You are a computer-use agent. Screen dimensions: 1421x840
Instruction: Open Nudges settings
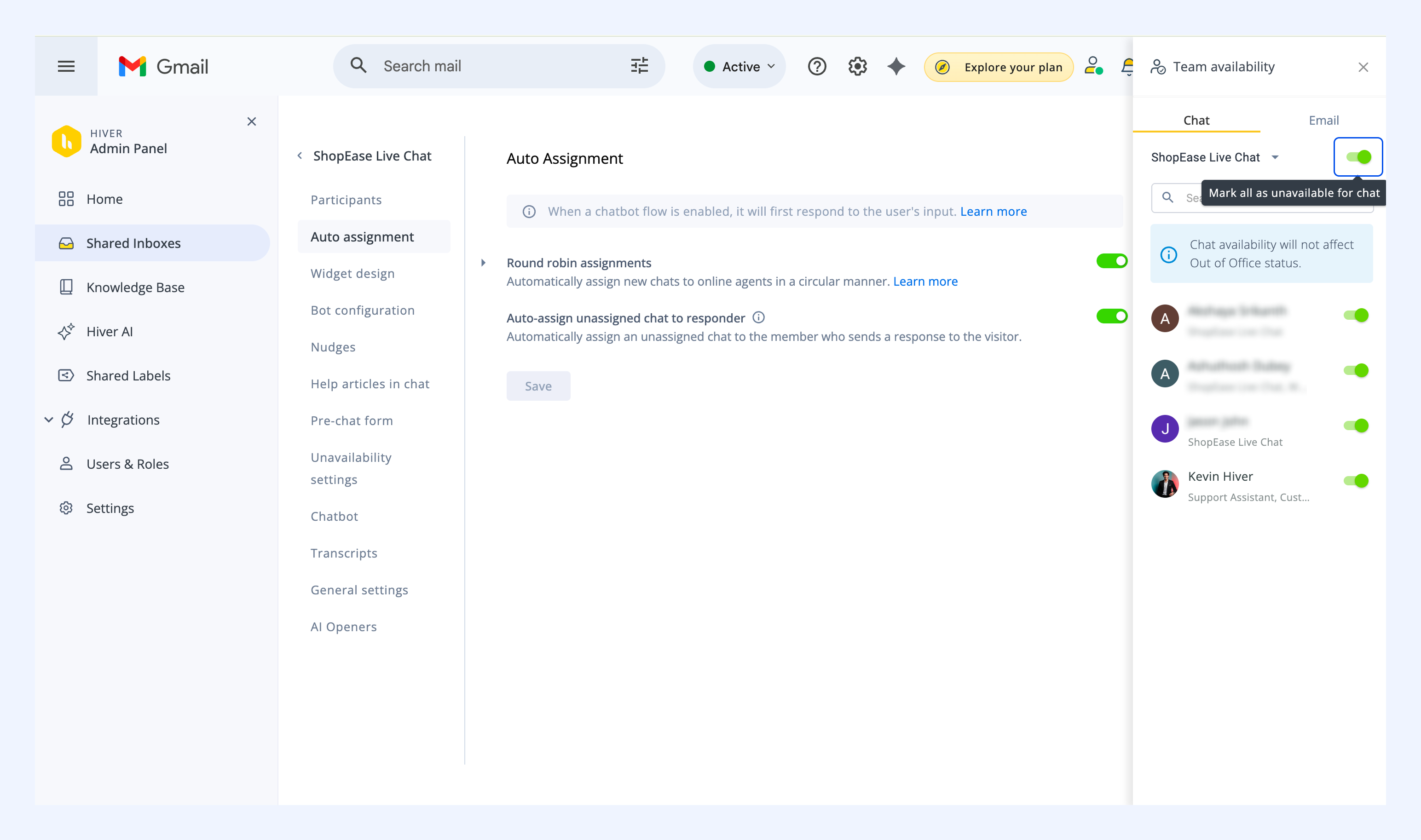click(x=333, y=347)
